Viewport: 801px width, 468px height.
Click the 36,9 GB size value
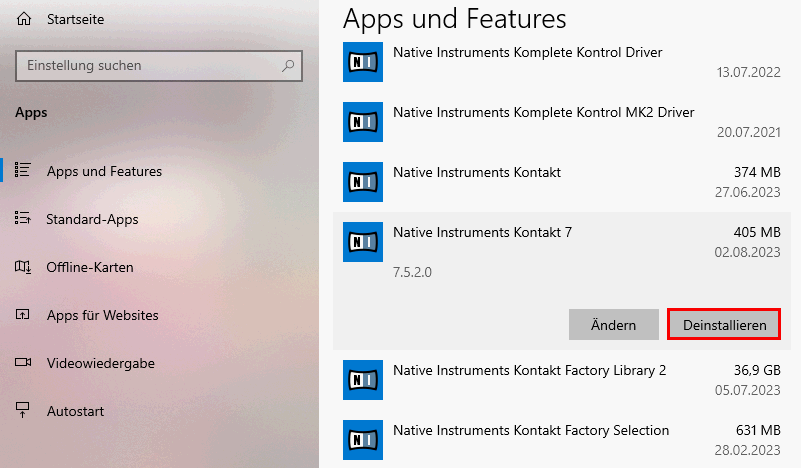(x=757, y=370)
